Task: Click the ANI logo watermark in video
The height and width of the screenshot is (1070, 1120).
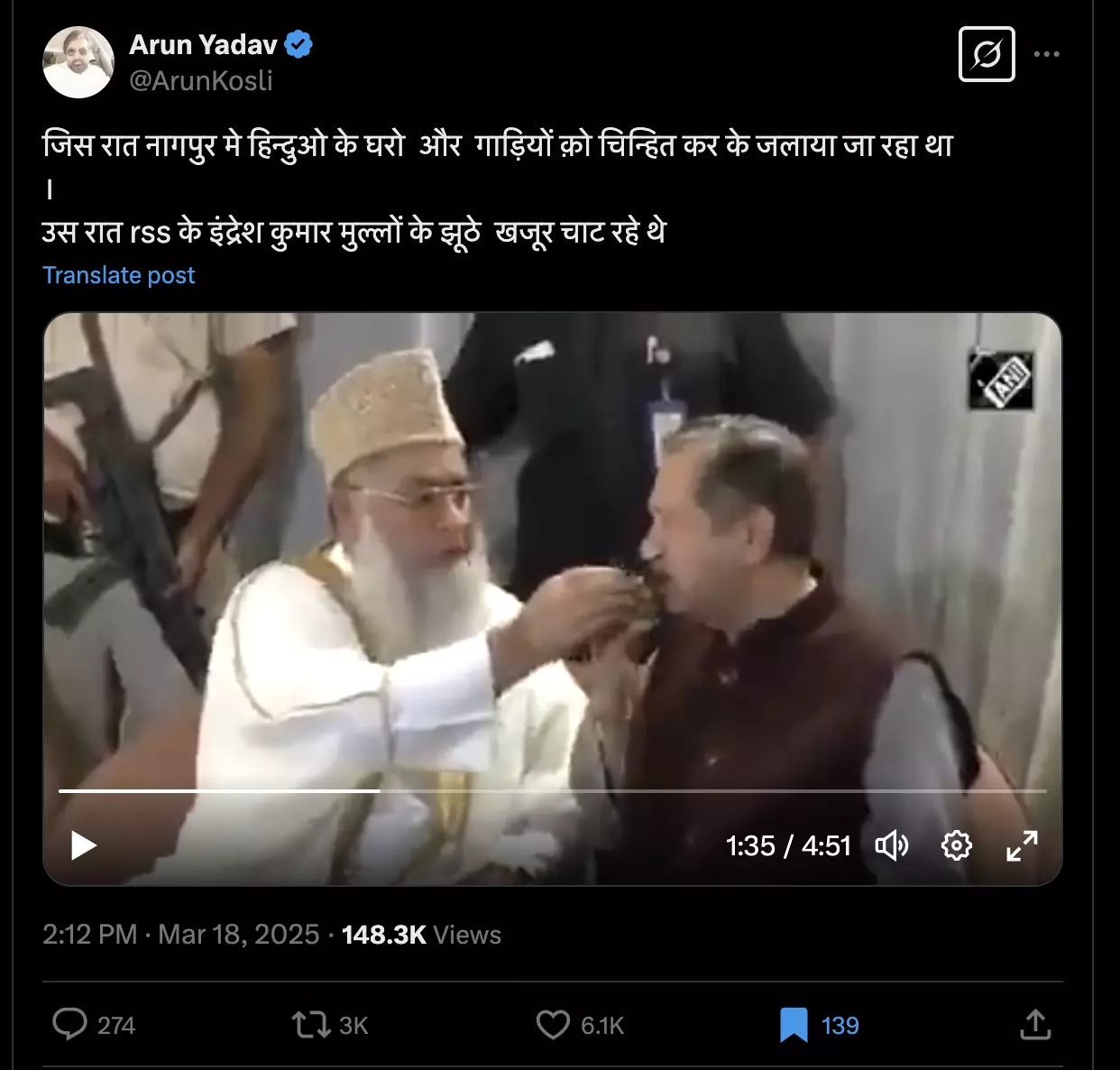Action: pos(1000,379)
